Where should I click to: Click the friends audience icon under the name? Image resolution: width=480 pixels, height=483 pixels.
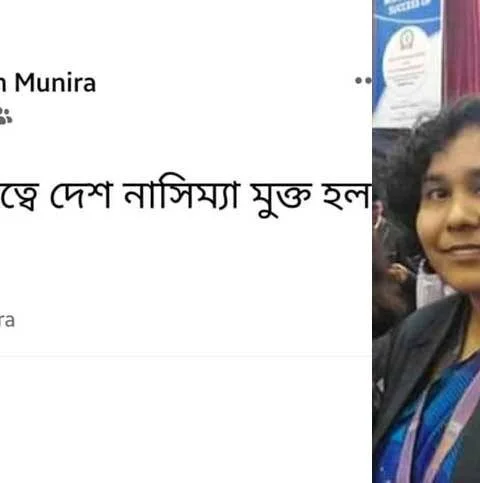click(5, 116)
